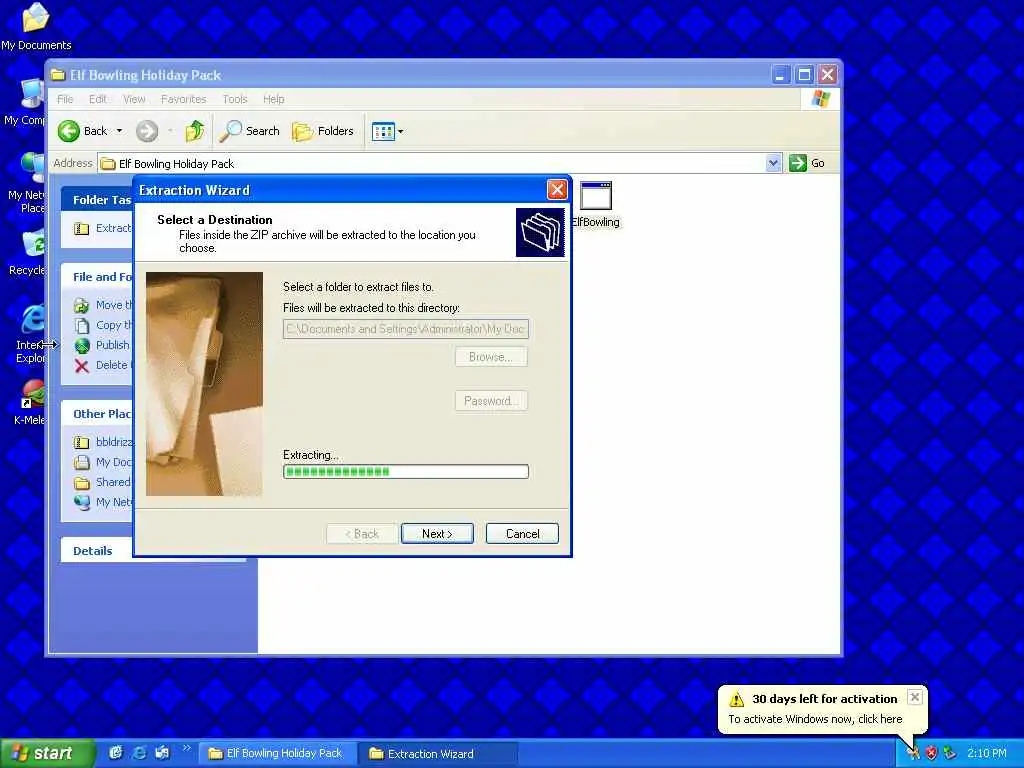Click Cancel in the Extraction Wizard
The width and height of the screenshot is (1024, 768).
click(522, 534)
